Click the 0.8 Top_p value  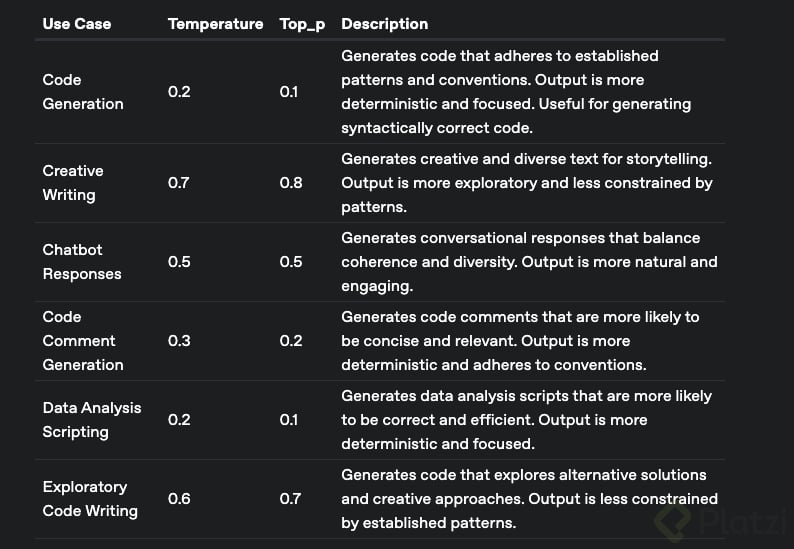291,183
